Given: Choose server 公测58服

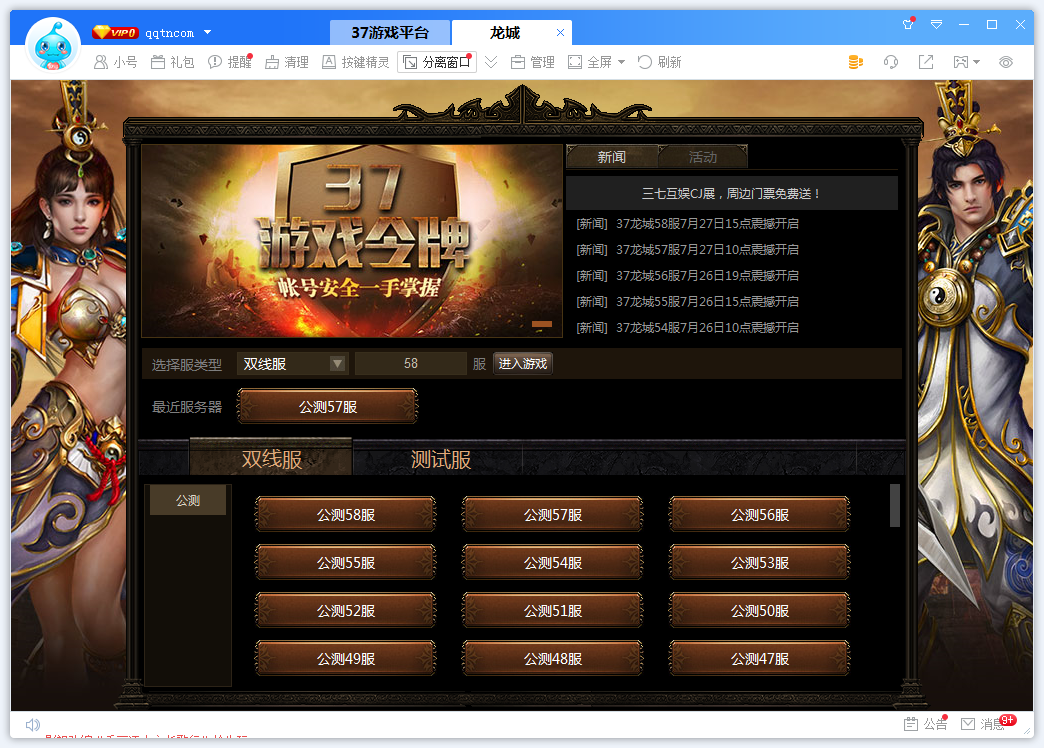Looking at the screenshot, I should coord(346,514).
